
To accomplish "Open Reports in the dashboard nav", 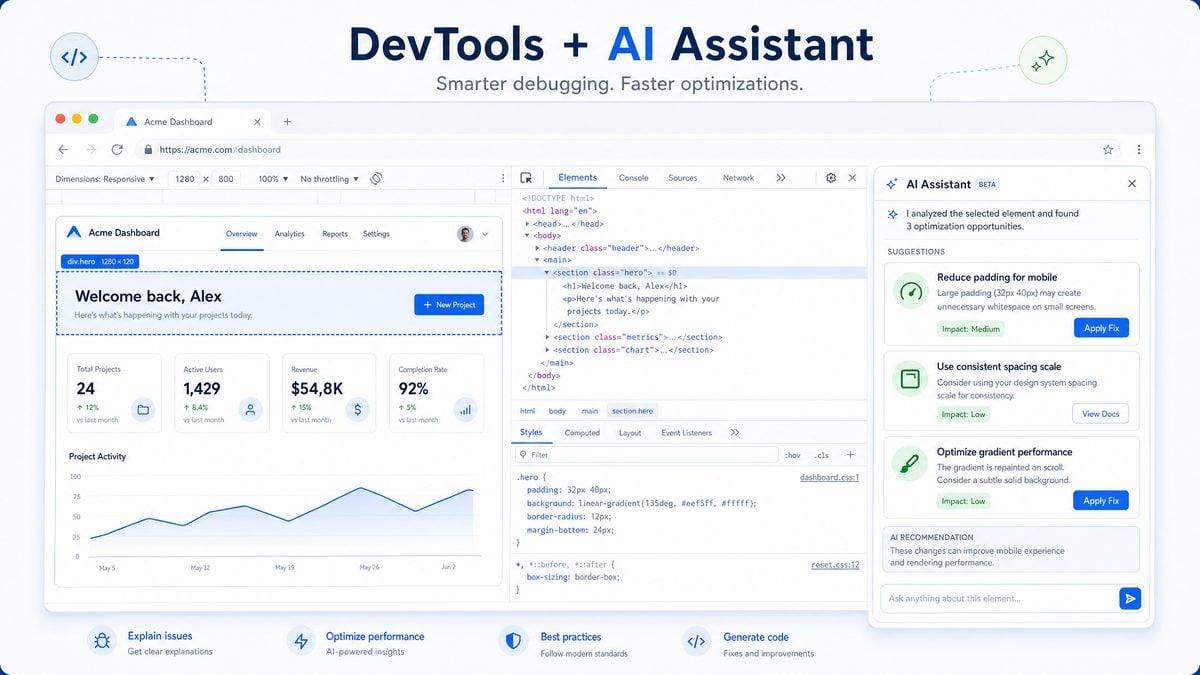I will pos(335,234).
